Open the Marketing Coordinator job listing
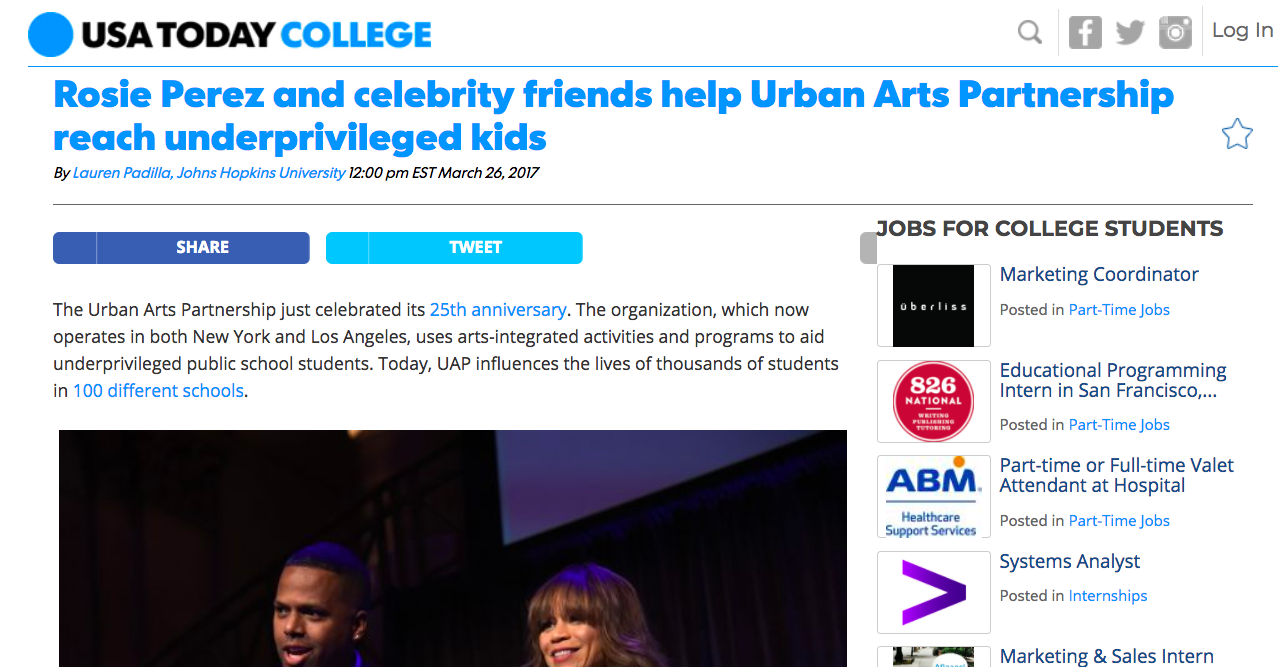Screen dimensions: 1288x667 pos(1099,274)
